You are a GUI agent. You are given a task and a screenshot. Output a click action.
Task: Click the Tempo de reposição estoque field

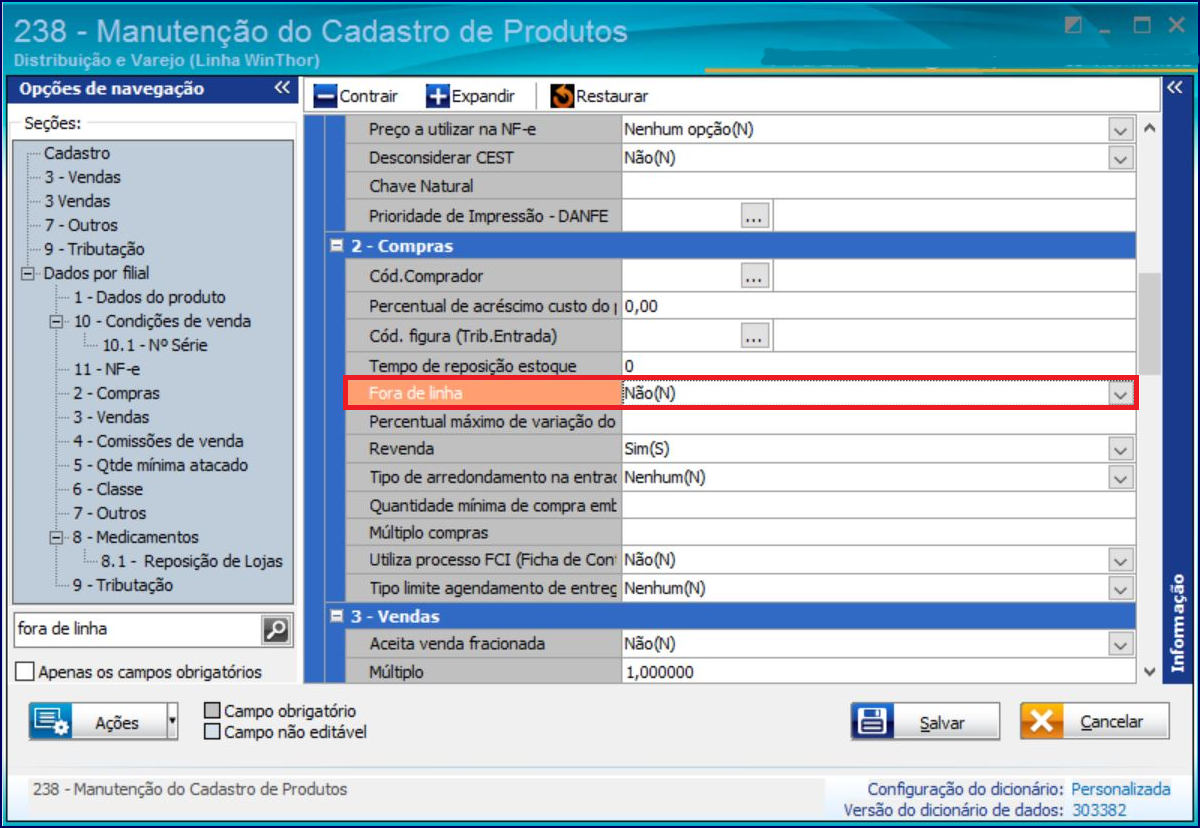coord(878,366)
